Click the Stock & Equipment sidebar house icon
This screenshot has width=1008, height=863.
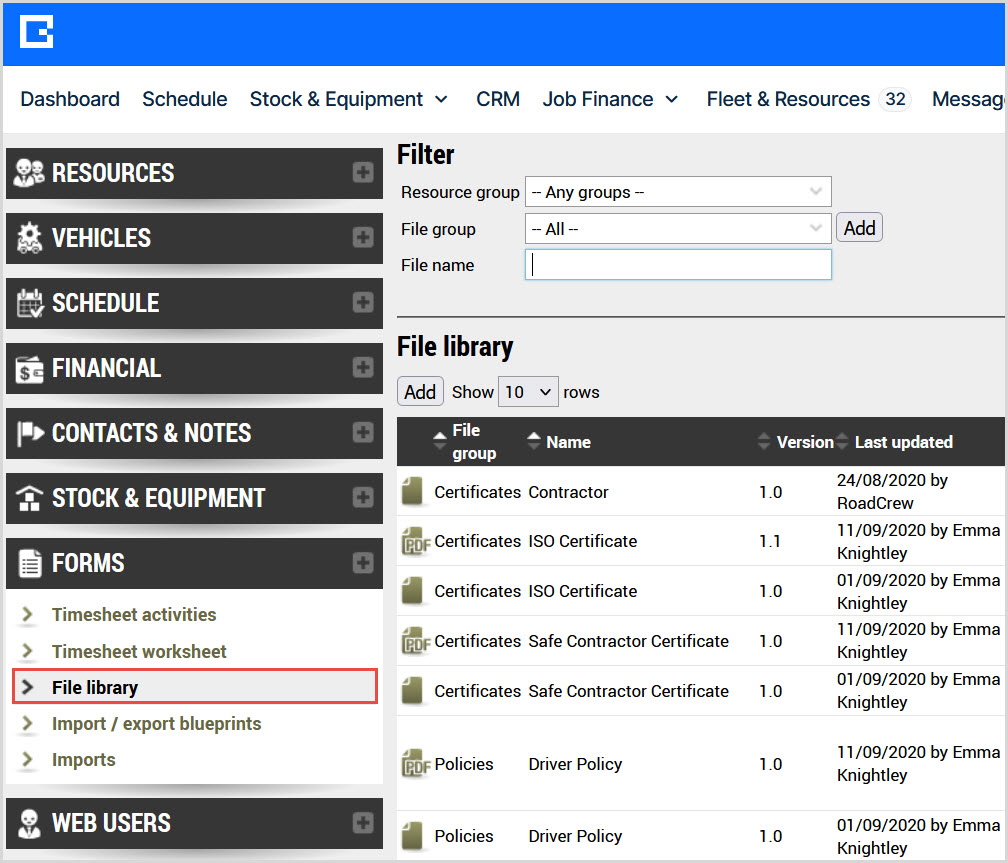point(30,498)
